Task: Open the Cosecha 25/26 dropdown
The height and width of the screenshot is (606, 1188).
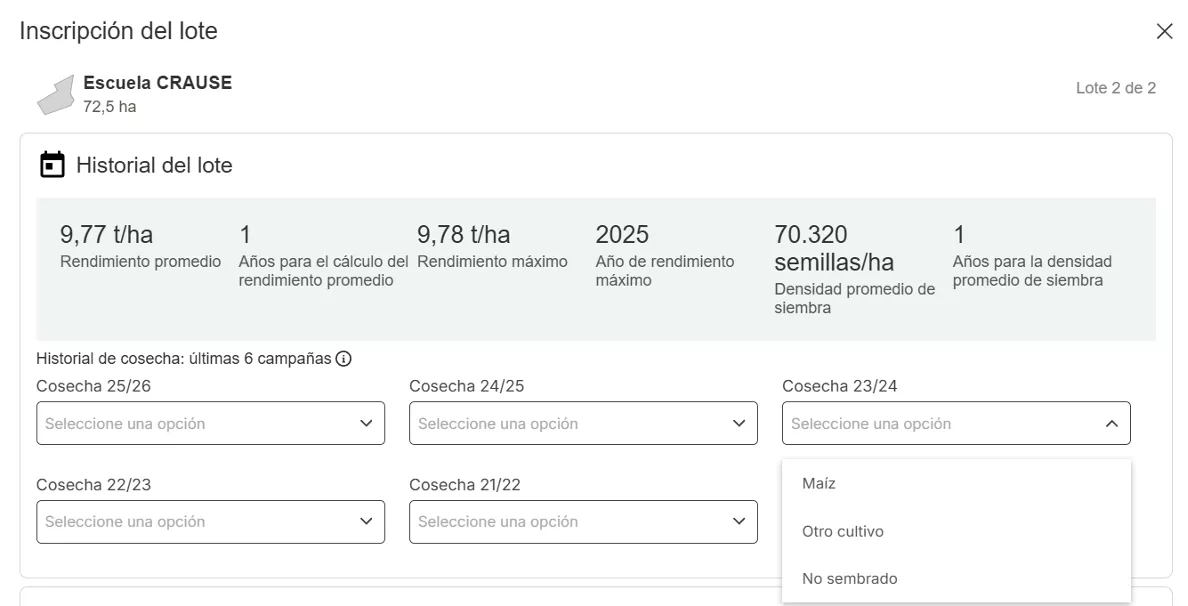Action: tap(210, 423)
